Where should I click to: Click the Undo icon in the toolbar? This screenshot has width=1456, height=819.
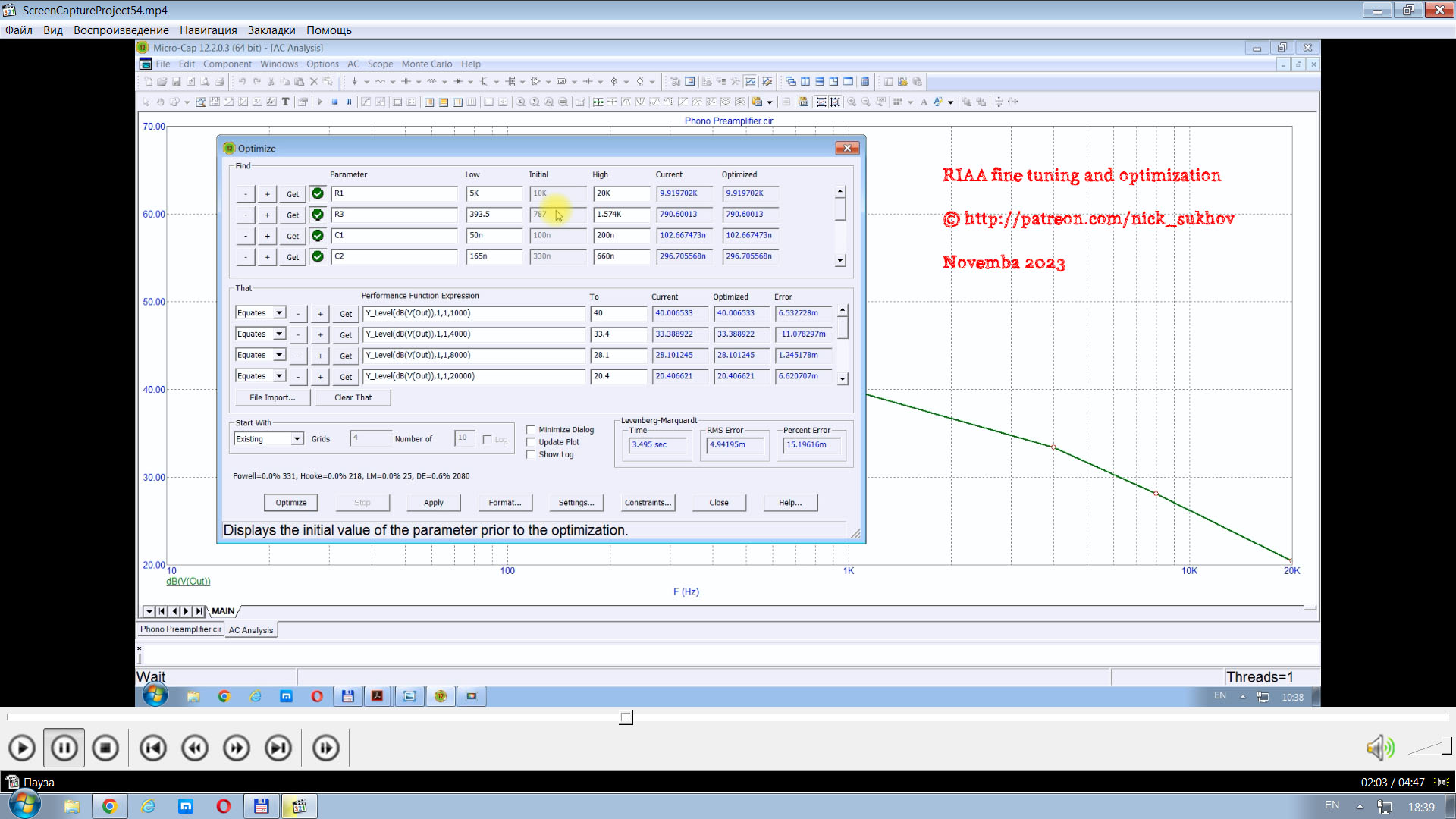pos(241,81)
